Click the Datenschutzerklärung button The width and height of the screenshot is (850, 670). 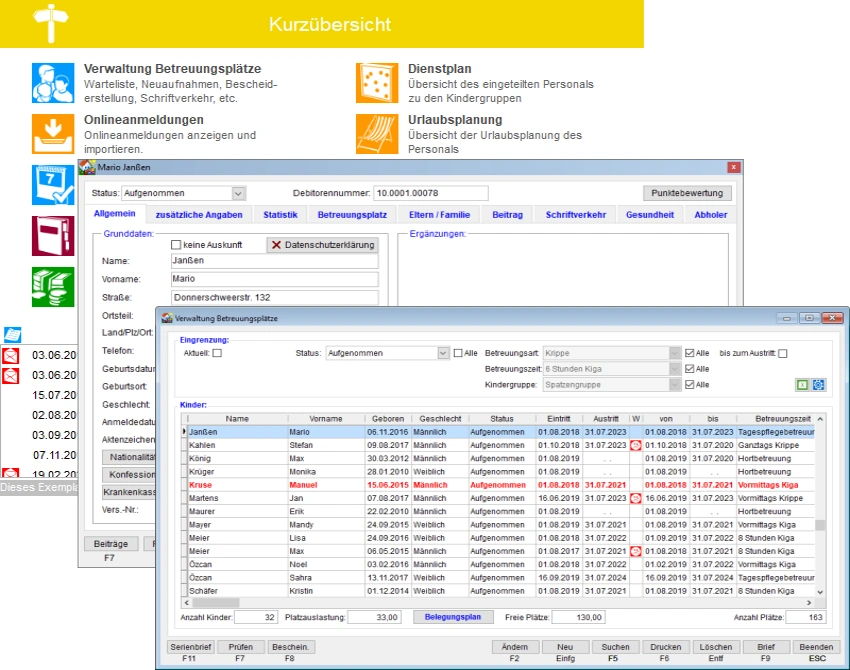322,245
